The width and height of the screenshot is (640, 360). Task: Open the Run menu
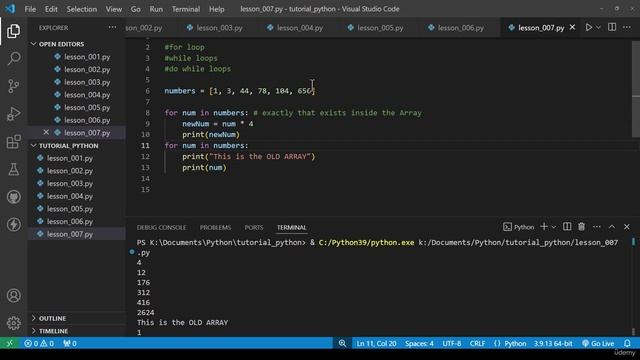[156, 9]
